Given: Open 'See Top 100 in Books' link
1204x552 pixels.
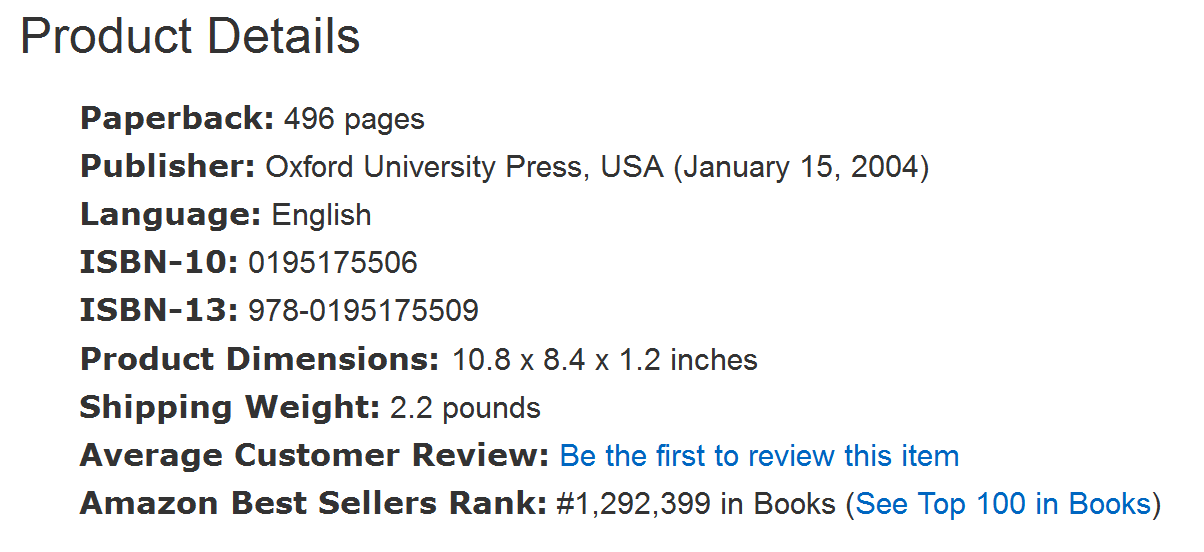Looking at the screenshot, I should click(x=1003, y=503).
